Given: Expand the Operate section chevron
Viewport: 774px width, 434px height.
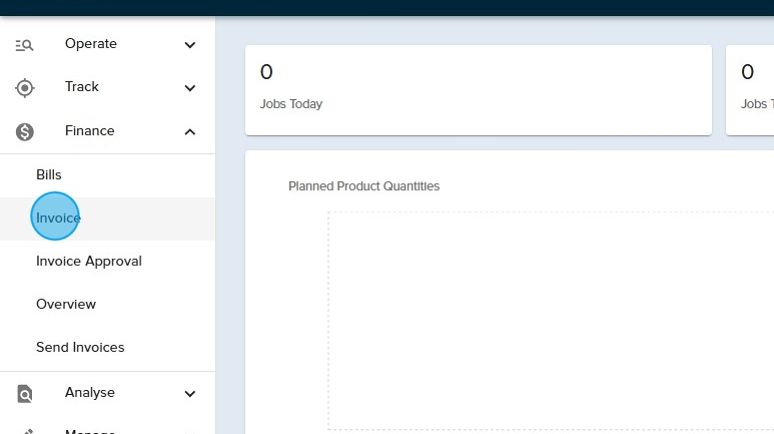Looking at the screenshot, I should [190, 45].
